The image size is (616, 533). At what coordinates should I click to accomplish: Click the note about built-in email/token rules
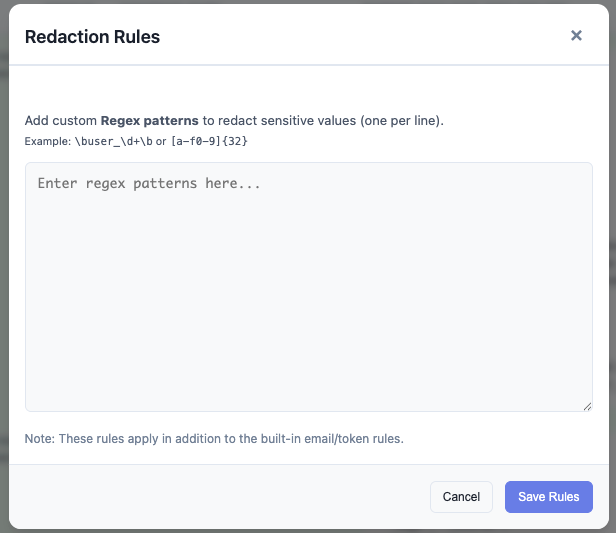coord(214,439)
